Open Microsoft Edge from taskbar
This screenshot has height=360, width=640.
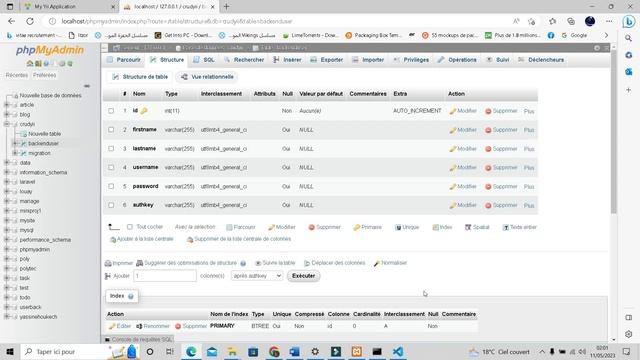191,351
